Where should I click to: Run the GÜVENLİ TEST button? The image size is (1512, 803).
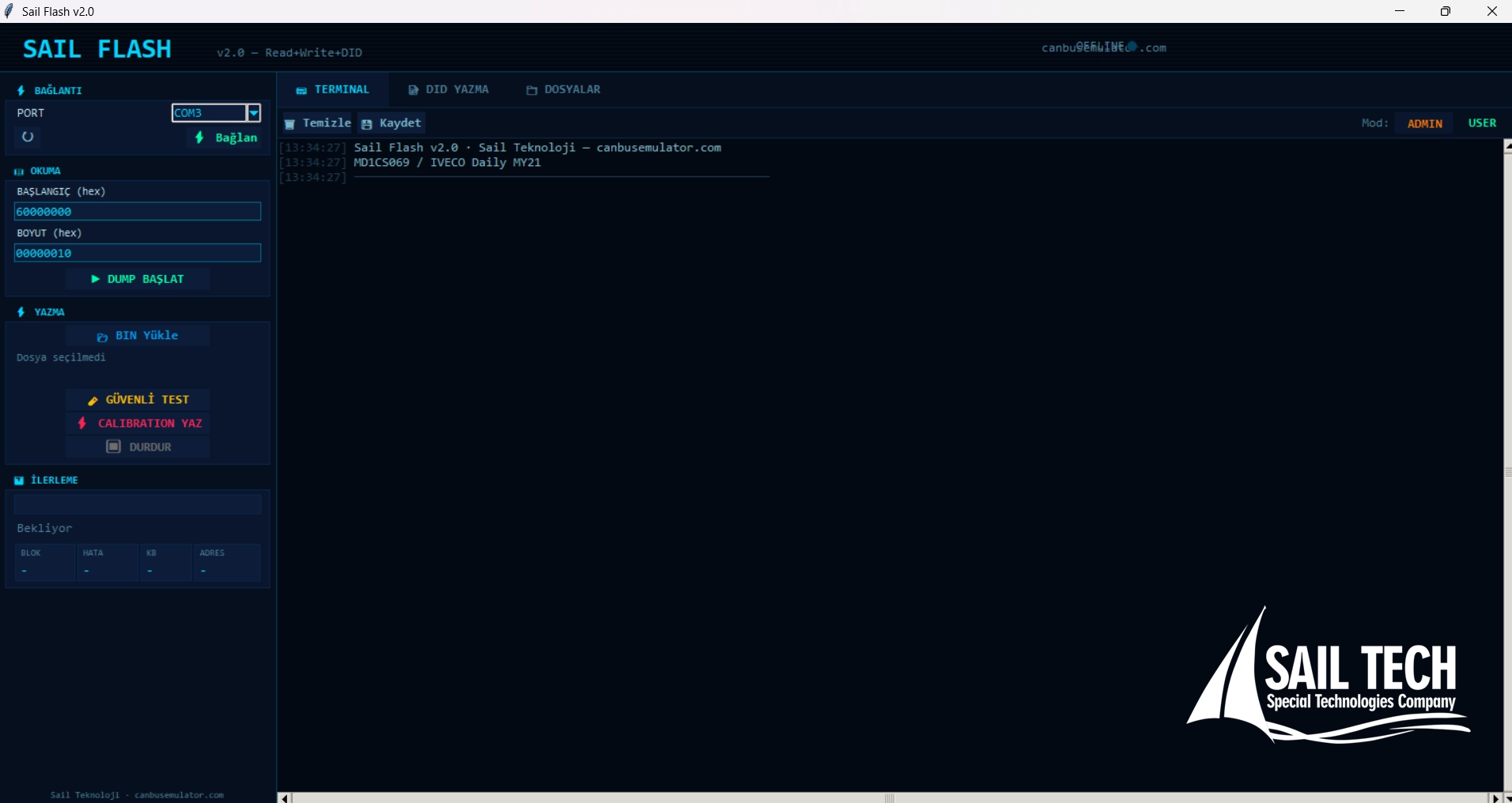(138, 400)
